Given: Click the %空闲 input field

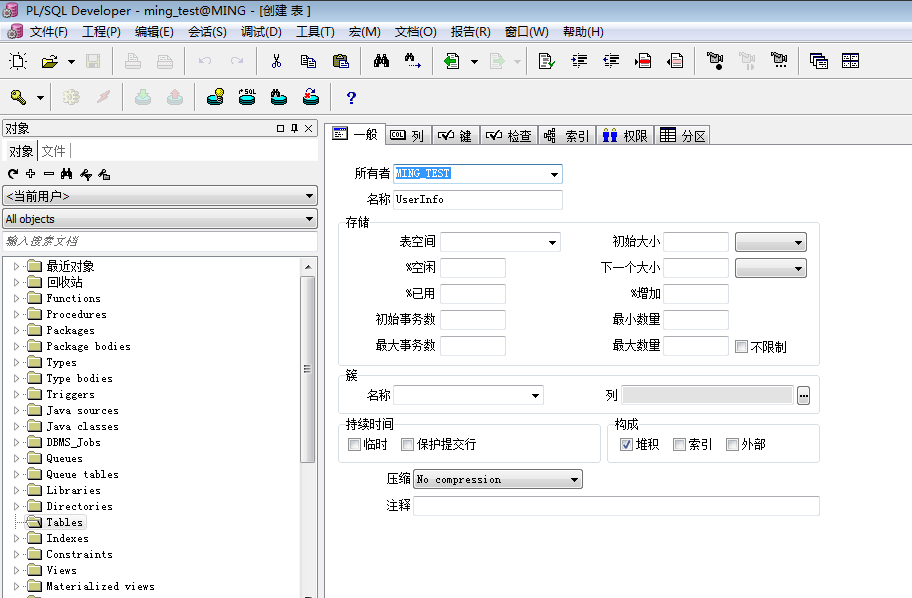Looking at the screenshot, I should click(473, 268).
